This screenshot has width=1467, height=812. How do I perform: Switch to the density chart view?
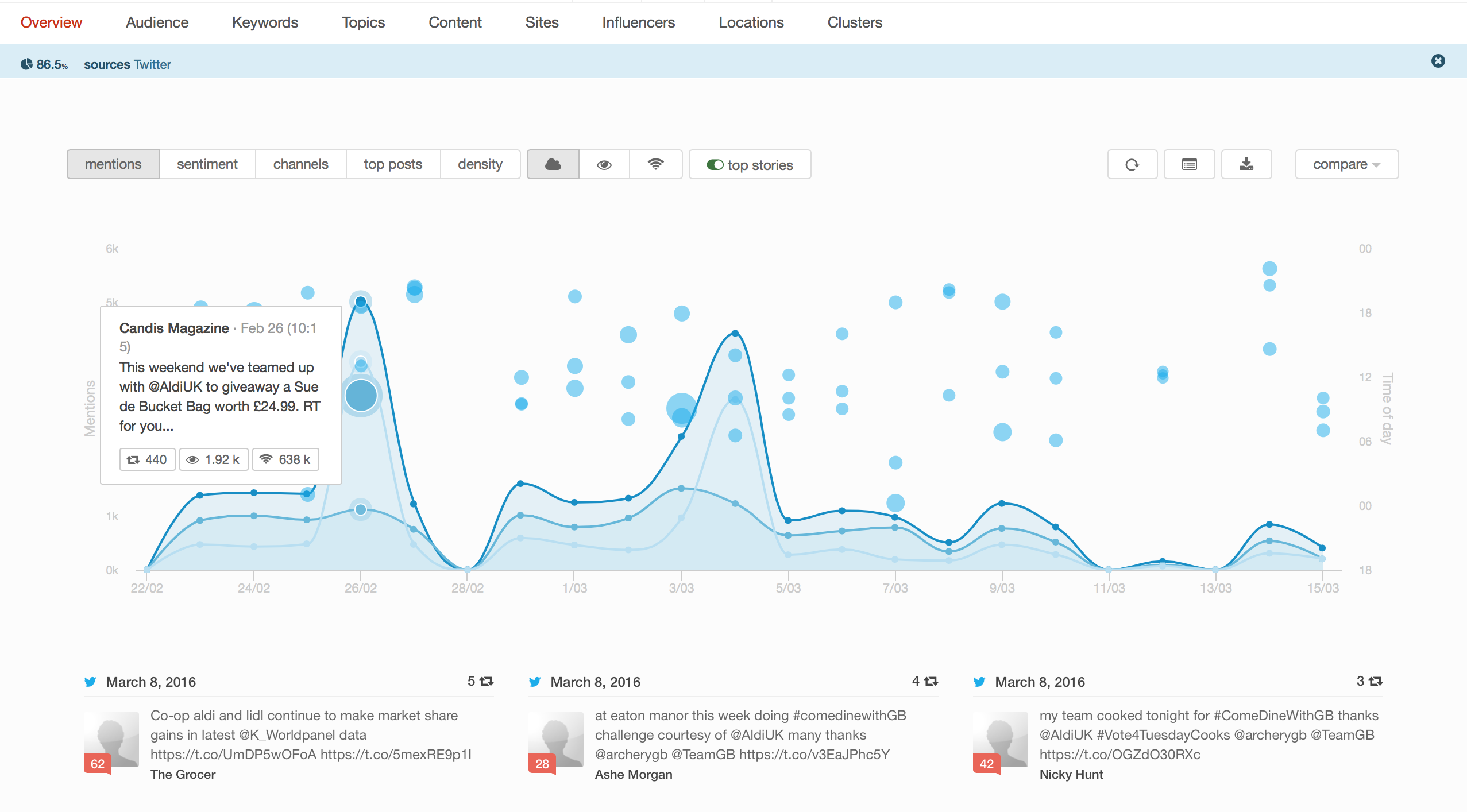(480, 165)
